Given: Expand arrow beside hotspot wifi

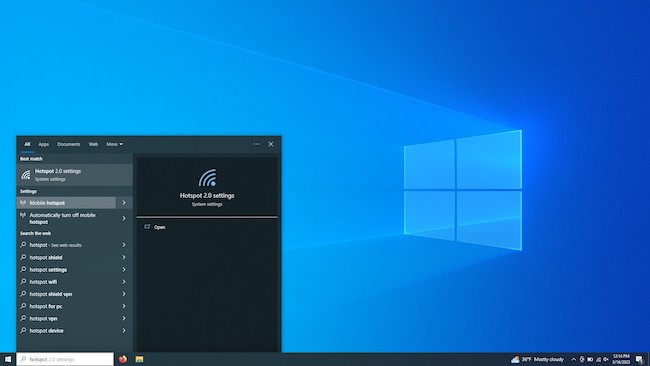Looking at the screenshot, I should pos(124,282).
